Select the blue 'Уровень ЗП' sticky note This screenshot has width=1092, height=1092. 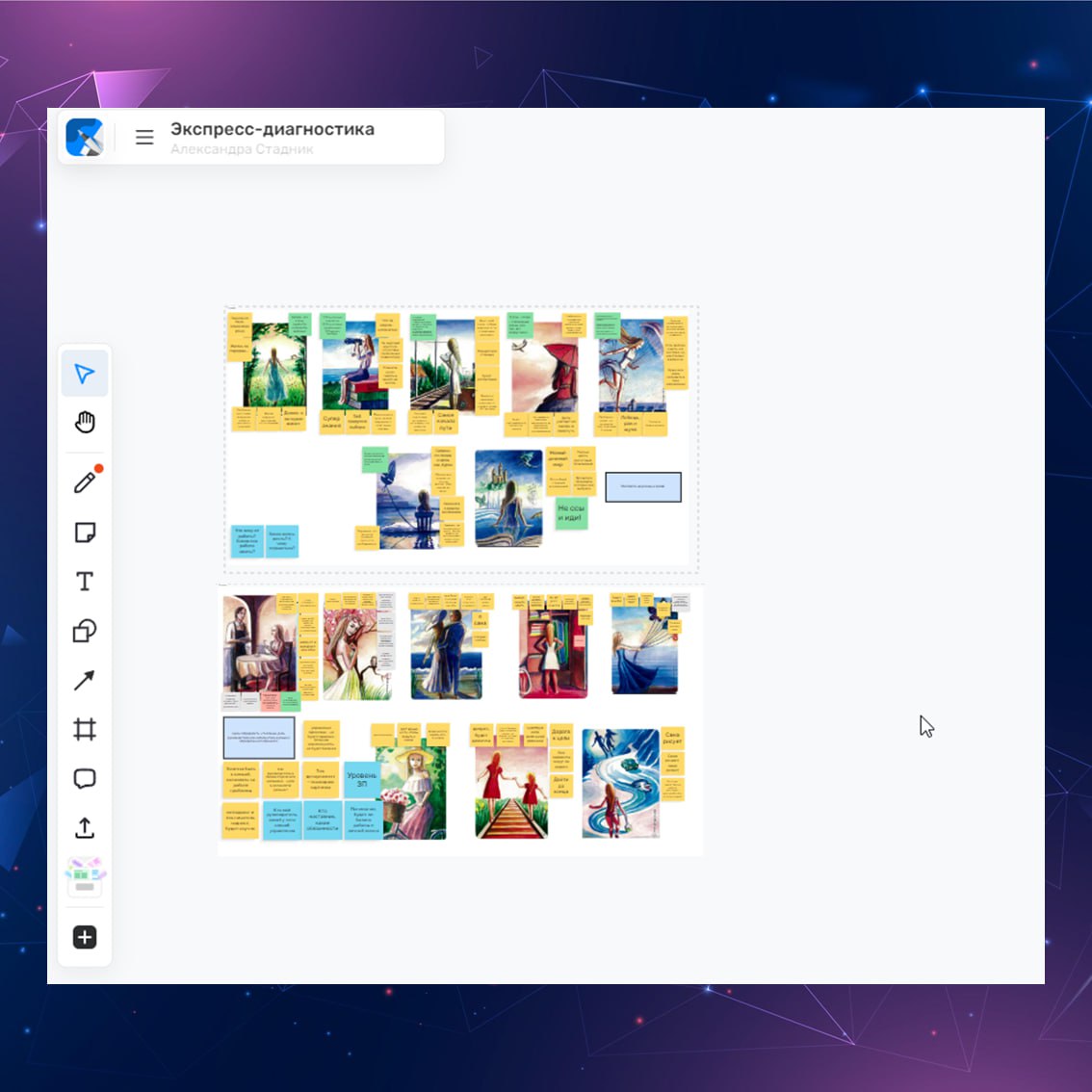[362, 779]
